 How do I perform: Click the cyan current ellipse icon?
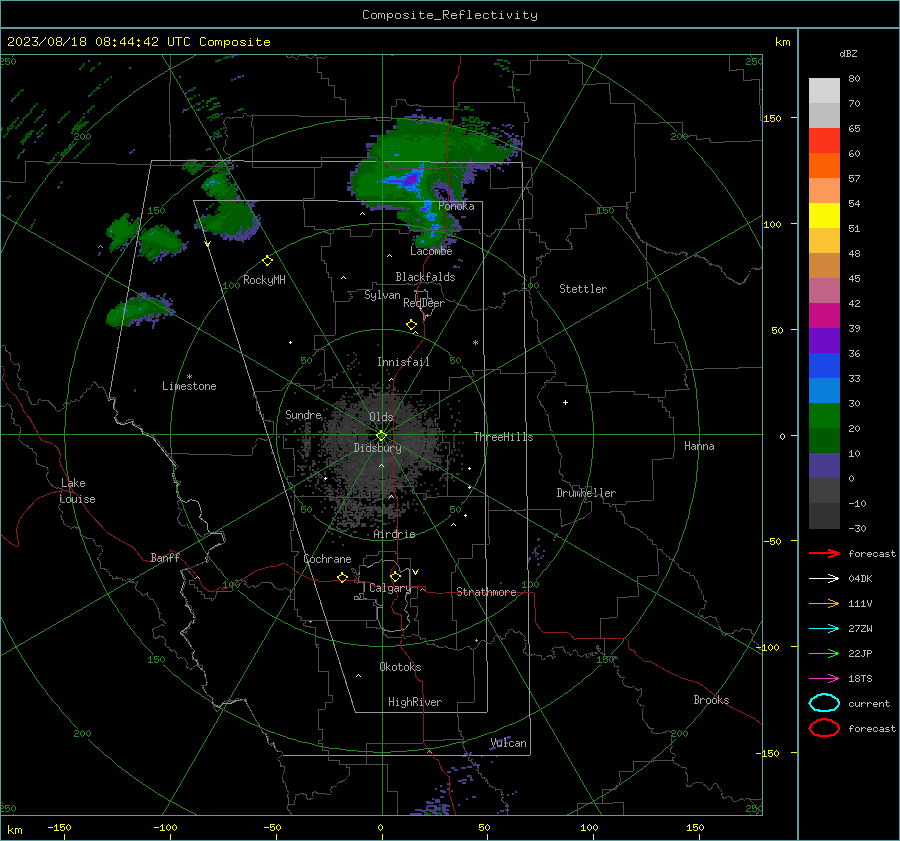click(824, 703)
